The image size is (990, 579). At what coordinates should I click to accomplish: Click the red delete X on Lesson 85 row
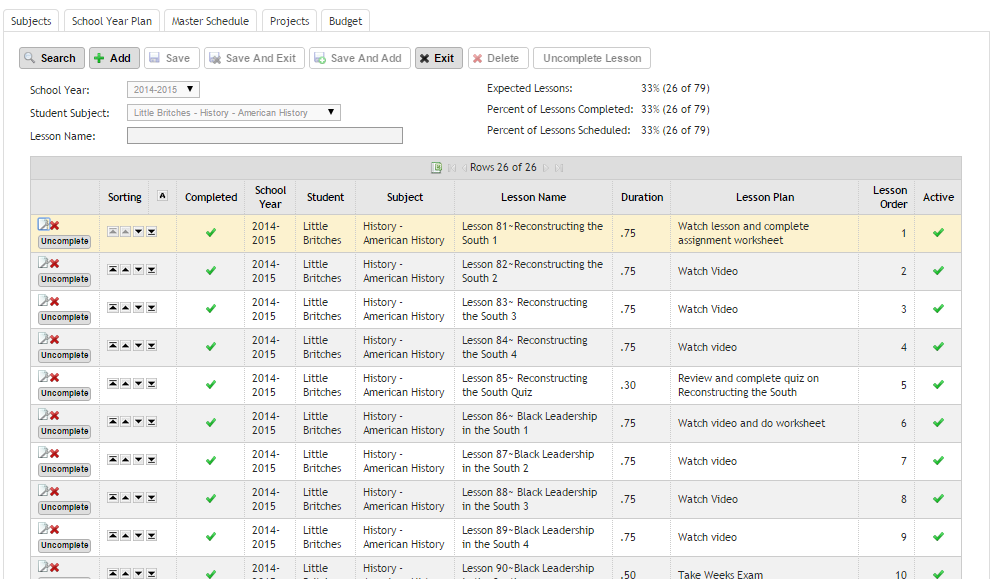55,378
